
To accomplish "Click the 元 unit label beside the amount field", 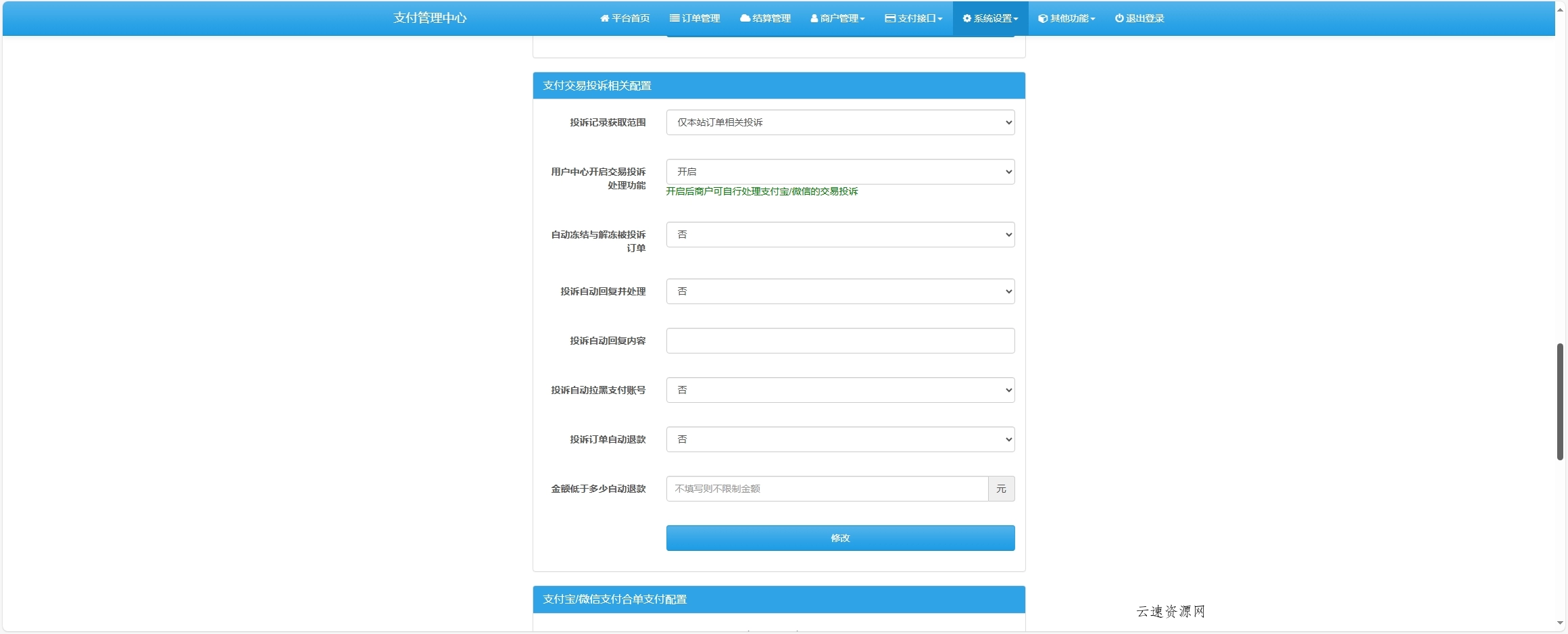I will pyautogui.click(x=1001, y=488).
